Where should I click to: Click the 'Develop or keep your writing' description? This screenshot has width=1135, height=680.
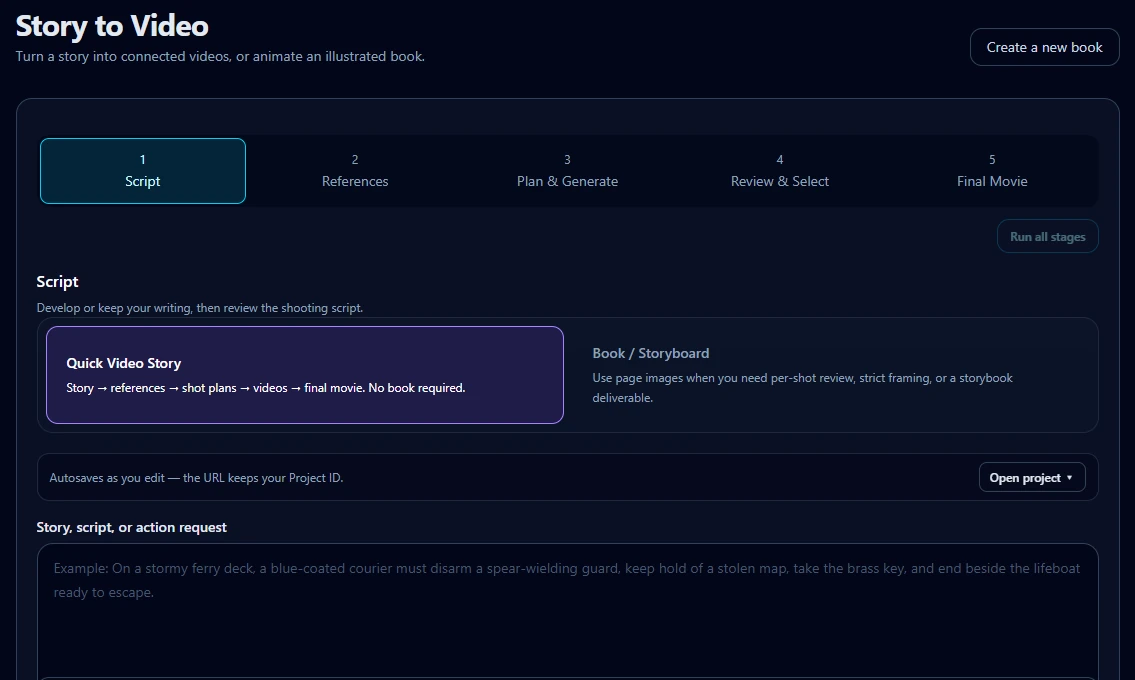coord(200,308)
